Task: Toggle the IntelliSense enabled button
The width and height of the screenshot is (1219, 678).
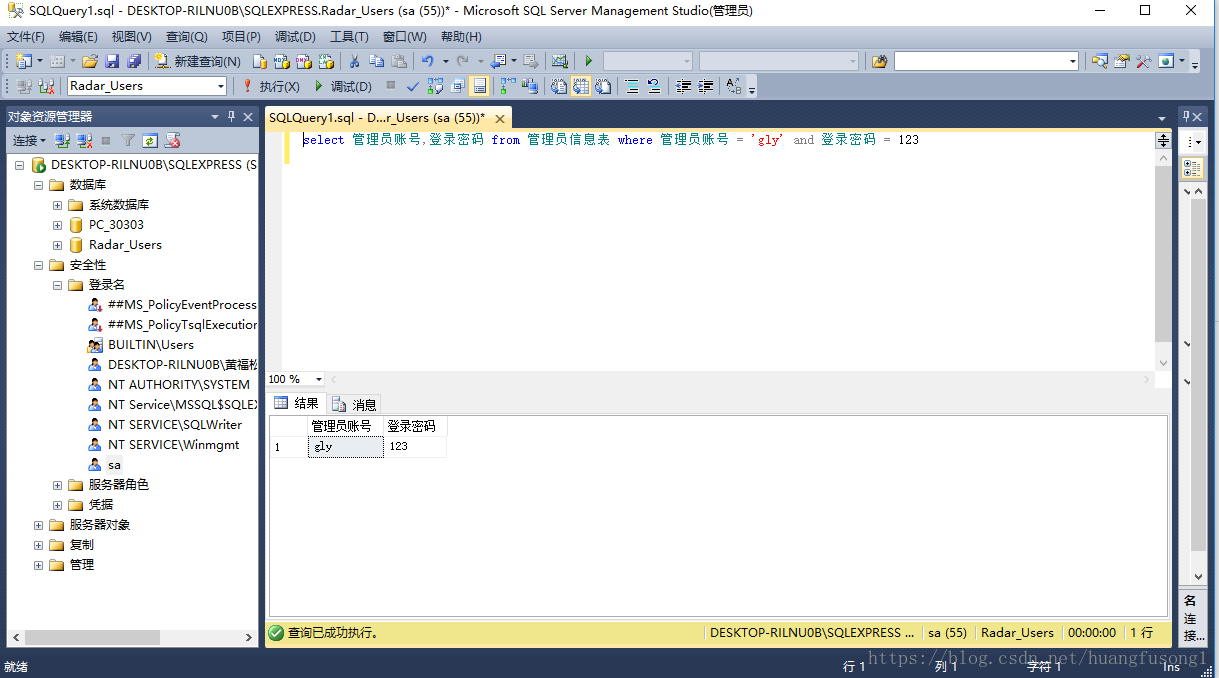Action: [480, 86]
